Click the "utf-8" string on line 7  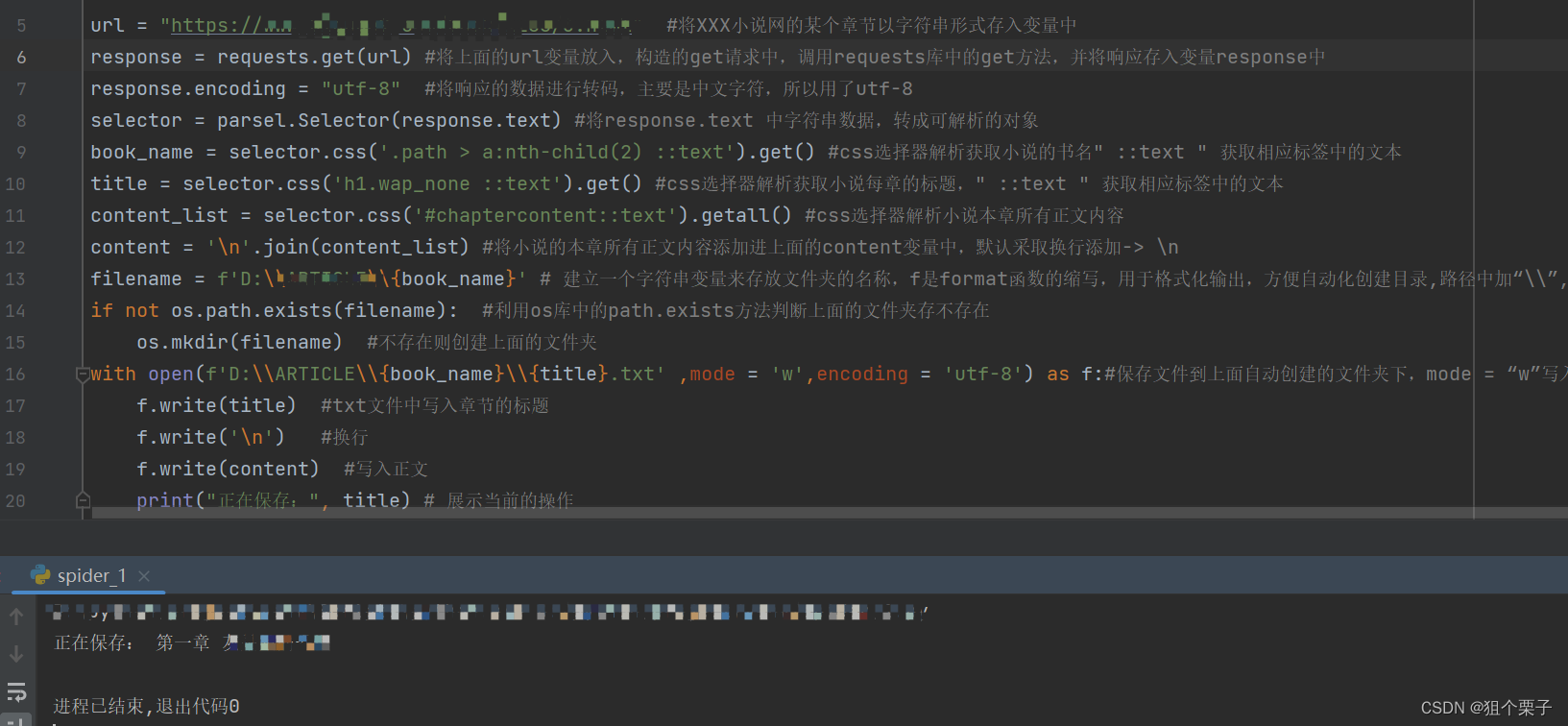pos(361,88)
